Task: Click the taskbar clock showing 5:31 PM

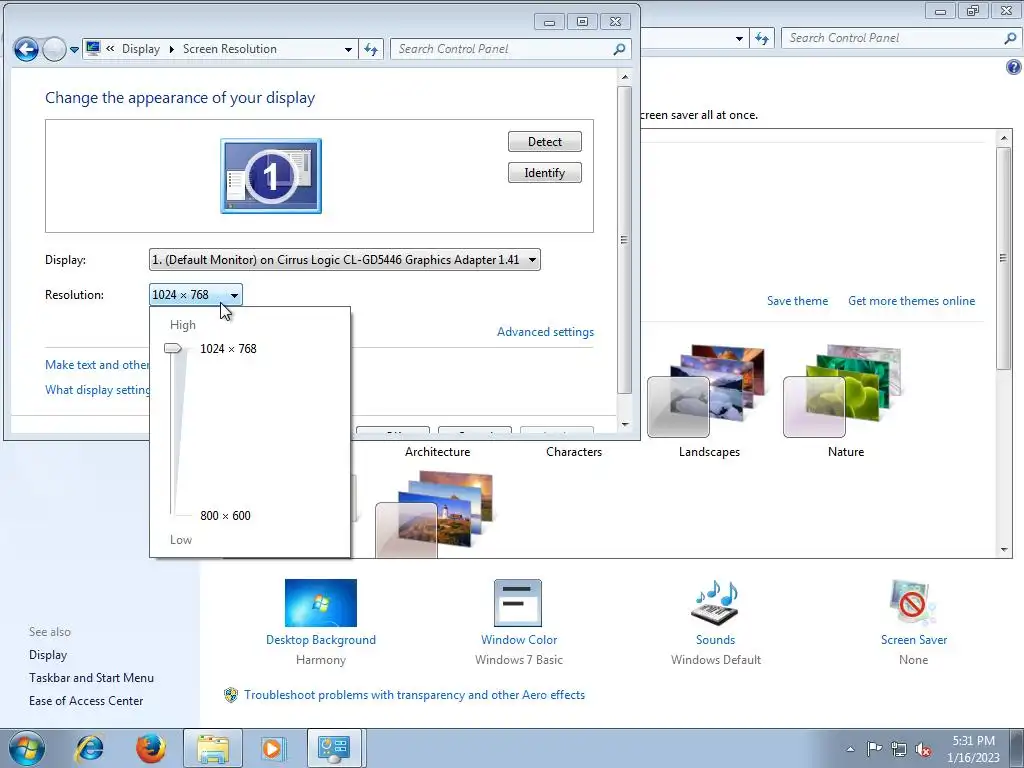Action: point(974,749)
